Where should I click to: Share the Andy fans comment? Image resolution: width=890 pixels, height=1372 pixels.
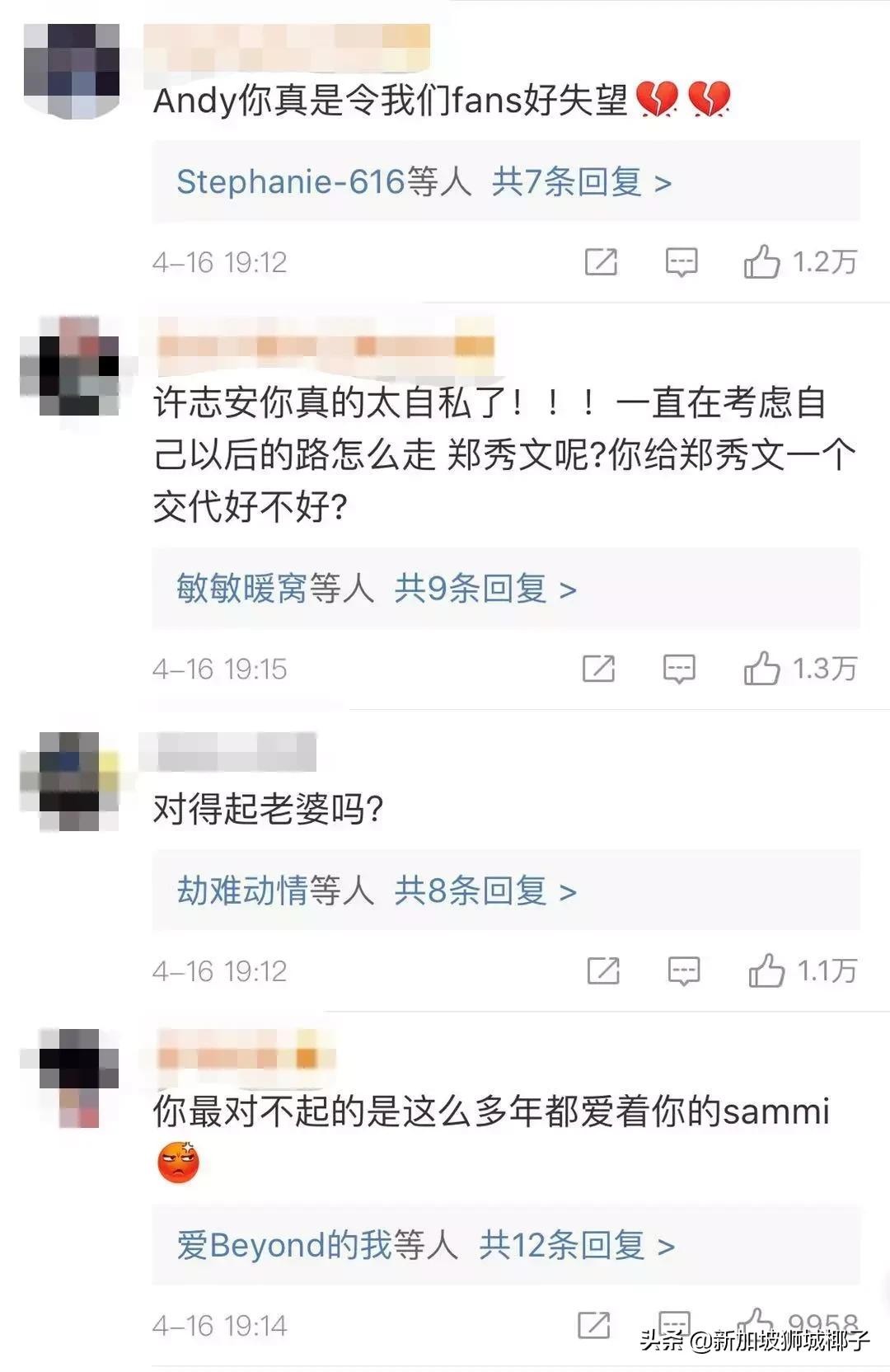601,262
